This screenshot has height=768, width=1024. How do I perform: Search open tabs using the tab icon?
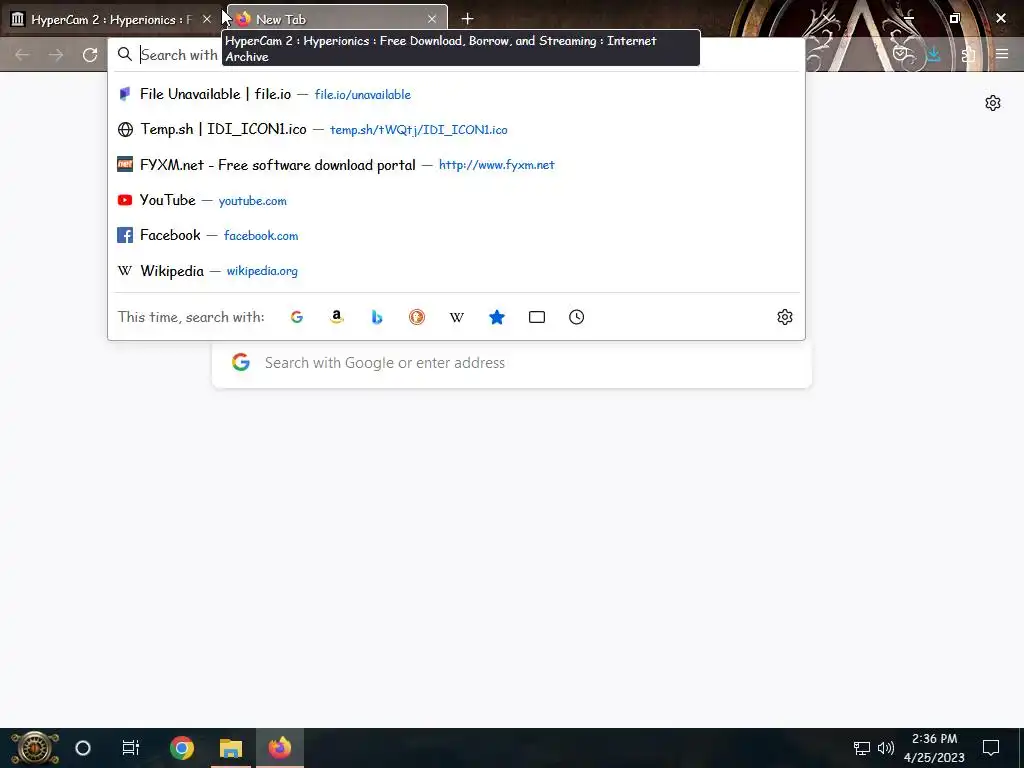click(537, 317)
